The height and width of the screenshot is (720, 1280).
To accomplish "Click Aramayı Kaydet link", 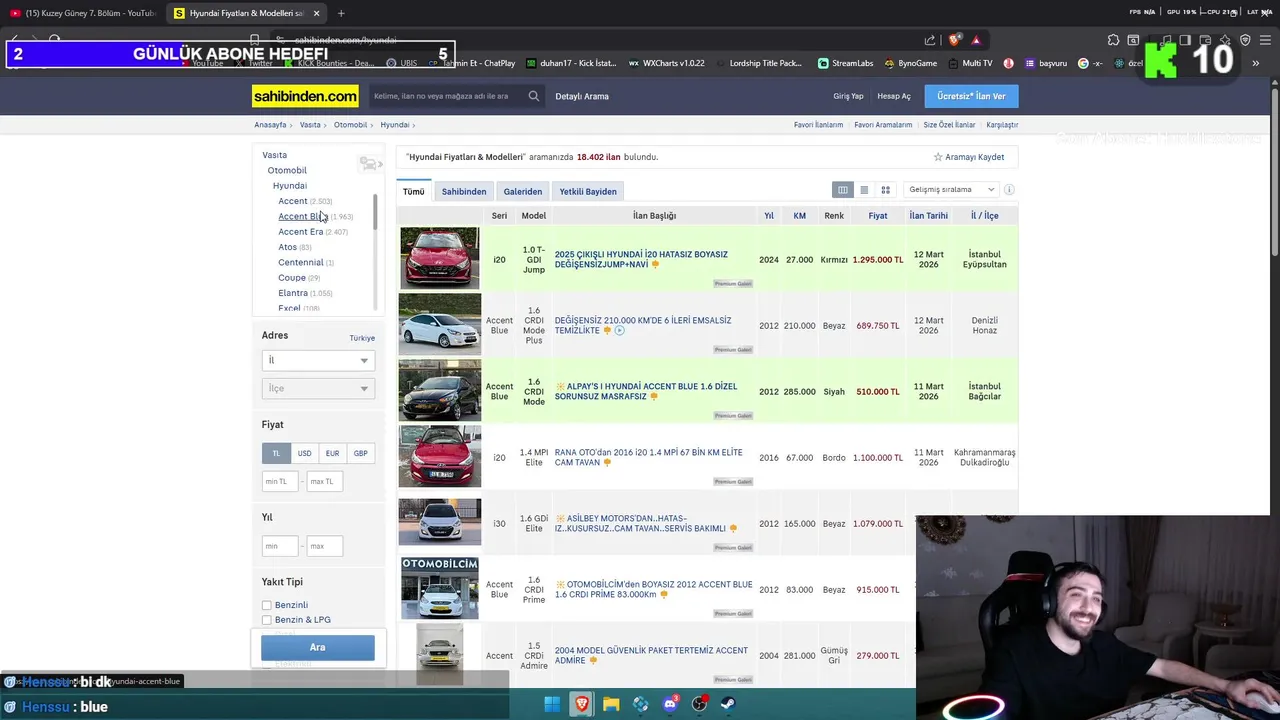I will (975, 157).
